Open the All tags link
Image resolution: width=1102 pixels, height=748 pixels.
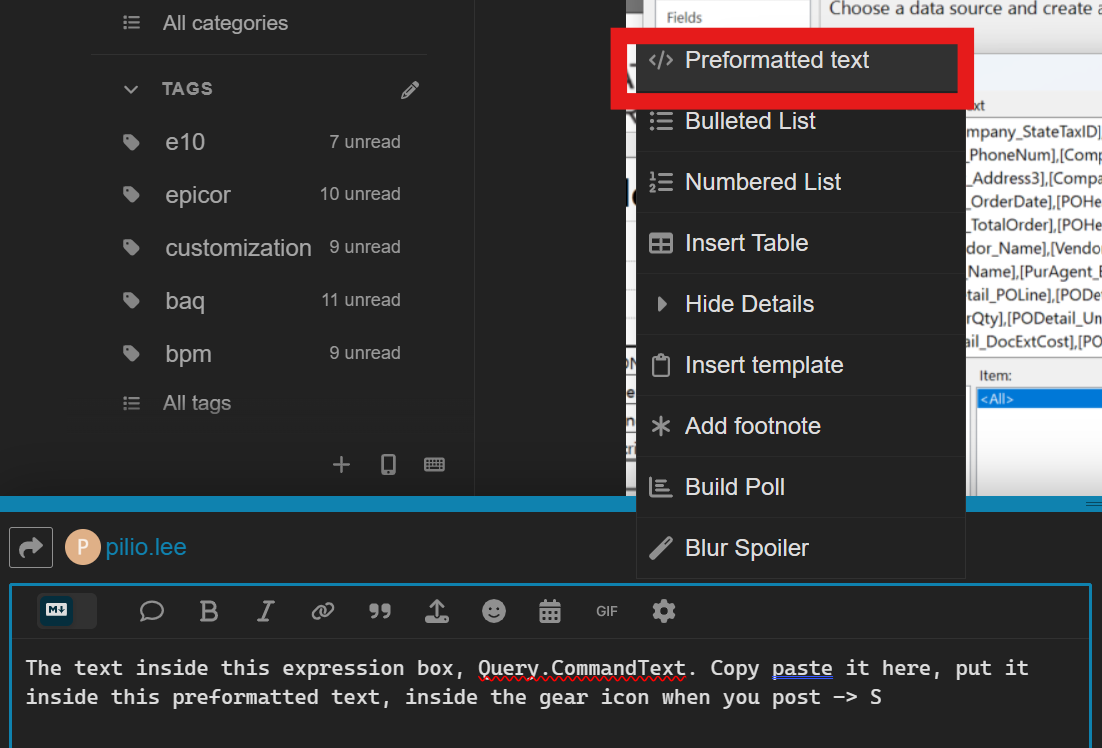pos(196,403)
